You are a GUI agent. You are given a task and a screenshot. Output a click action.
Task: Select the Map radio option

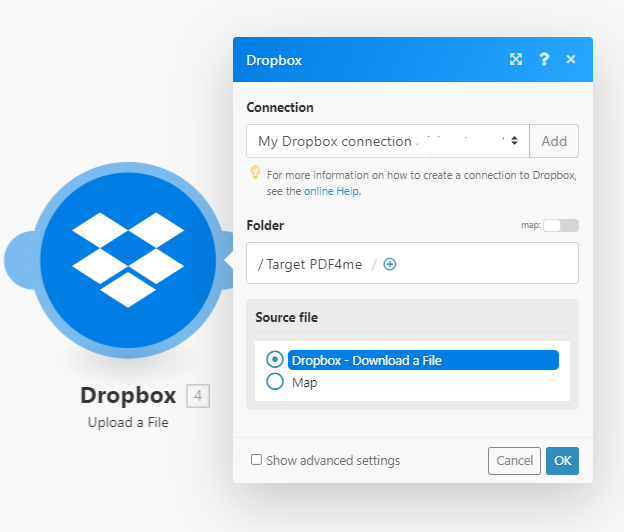click(x=275, y=381)
